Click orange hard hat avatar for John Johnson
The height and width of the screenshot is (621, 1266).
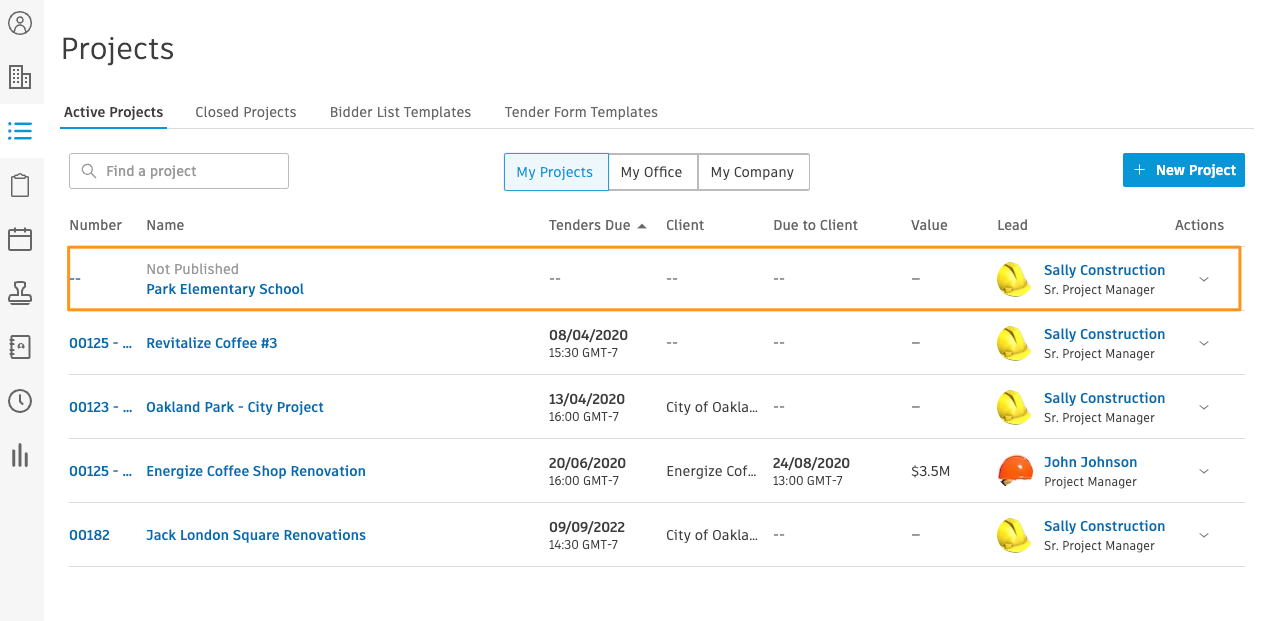pyautogui.click(x=1014, y=471)
